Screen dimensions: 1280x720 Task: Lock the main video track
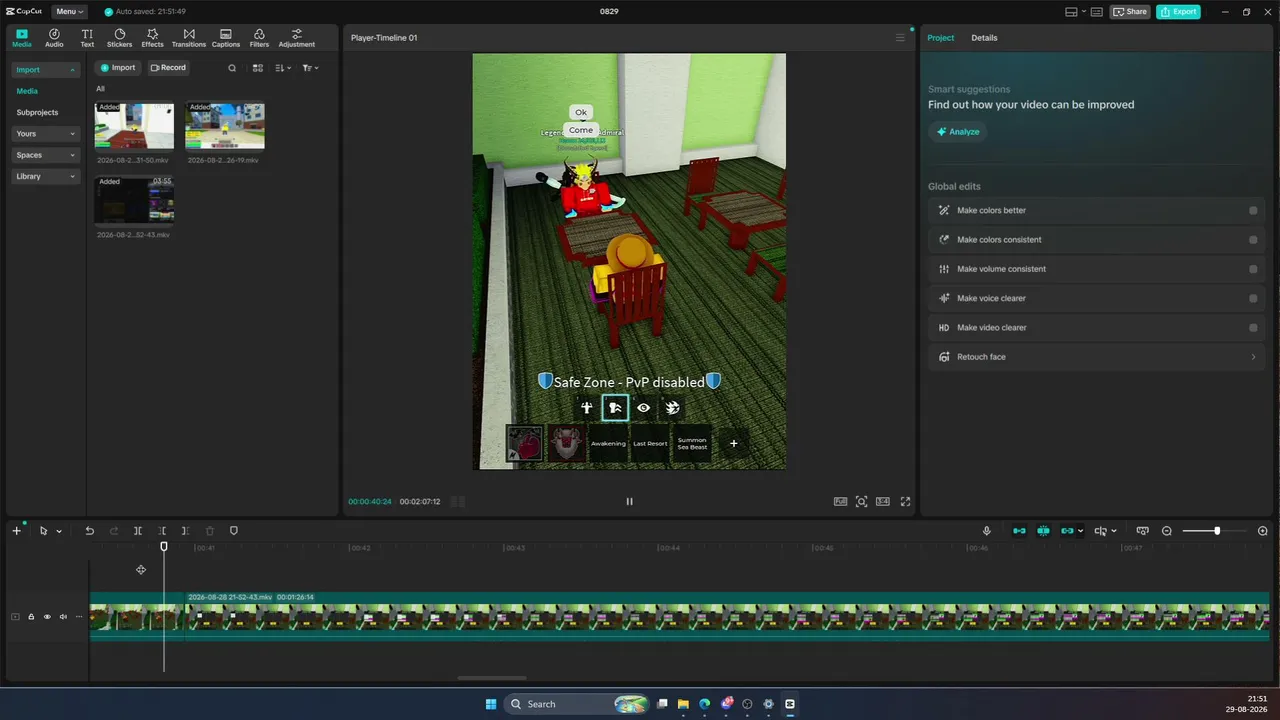[31, 617]
